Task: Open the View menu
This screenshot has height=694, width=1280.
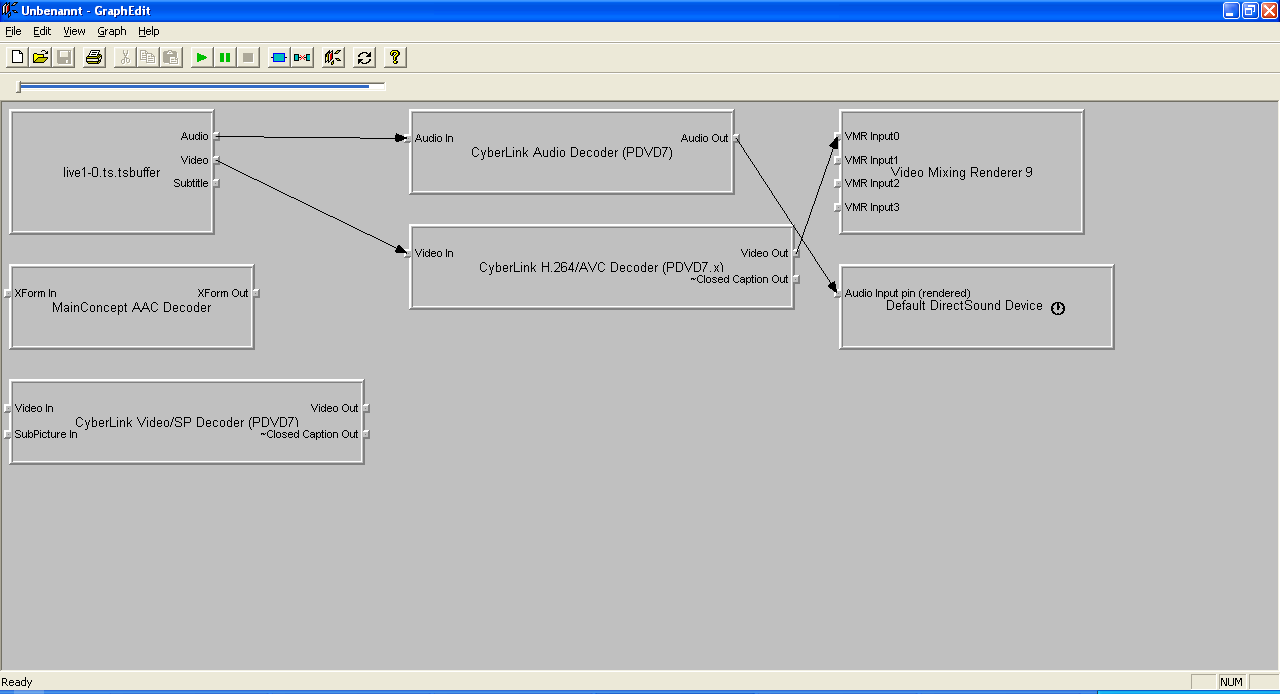Action: 74,31
